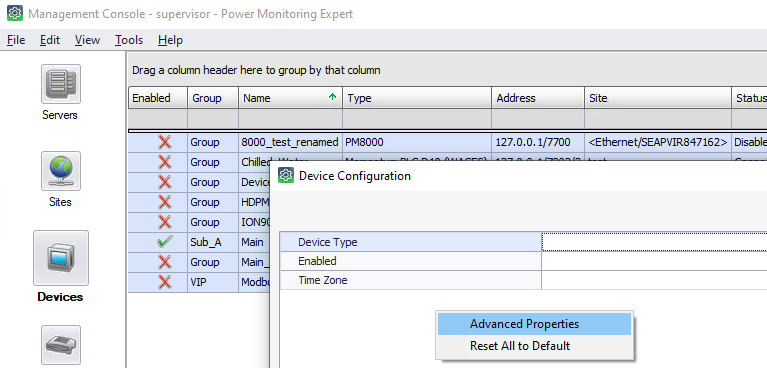Select the PM8000 type cell
Screen dimensions: 767x368
tap(417, 142)
